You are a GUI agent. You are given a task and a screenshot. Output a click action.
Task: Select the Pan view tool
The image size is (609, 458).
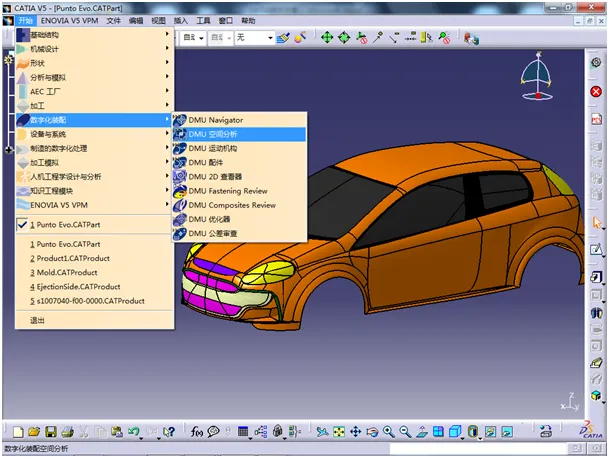tap(355, 432)
